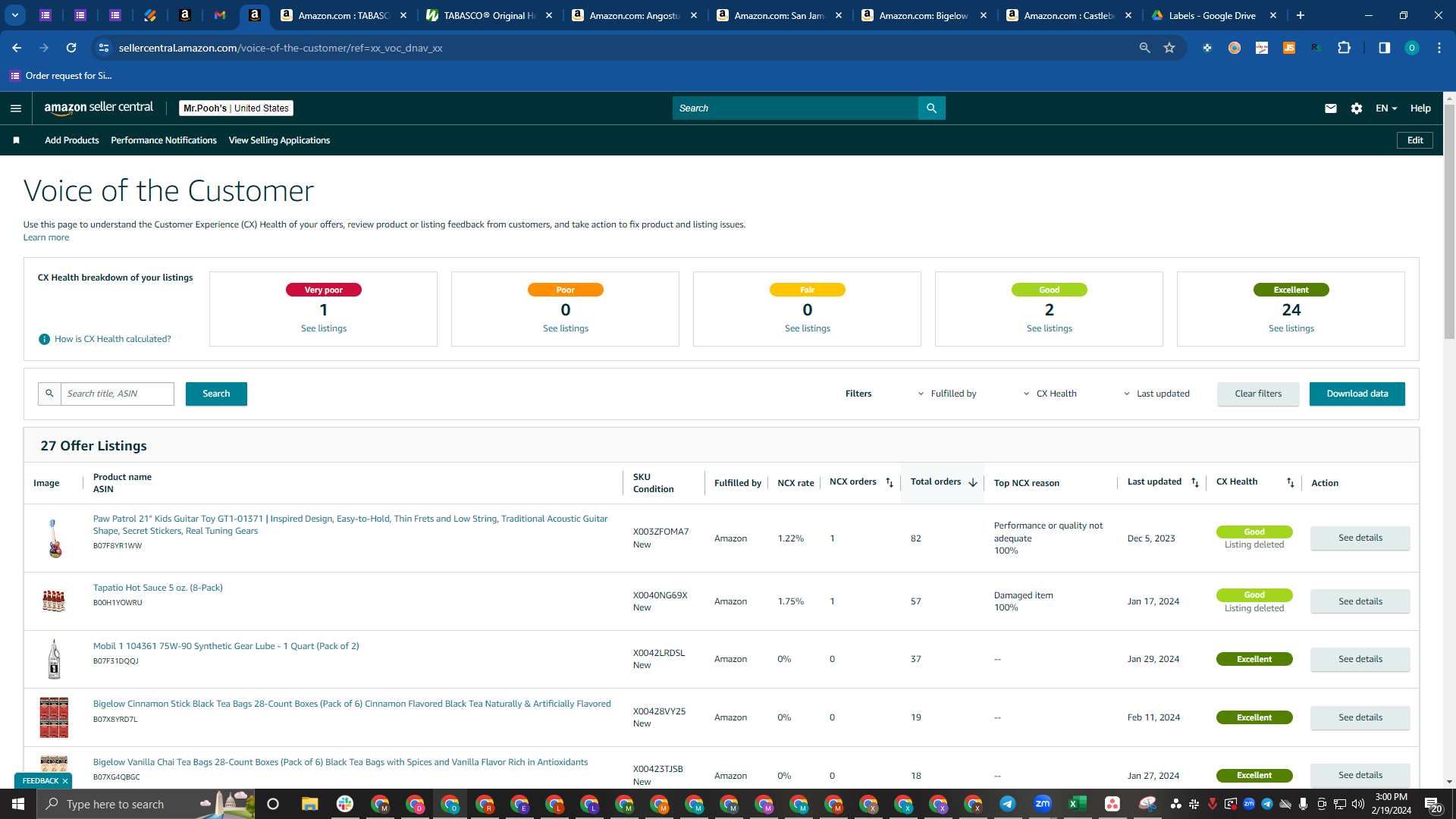The width and height of the screenshot is (1456, 819).
Task: Open the Seller Central mail messages icon
Action: coord(1330,108)
